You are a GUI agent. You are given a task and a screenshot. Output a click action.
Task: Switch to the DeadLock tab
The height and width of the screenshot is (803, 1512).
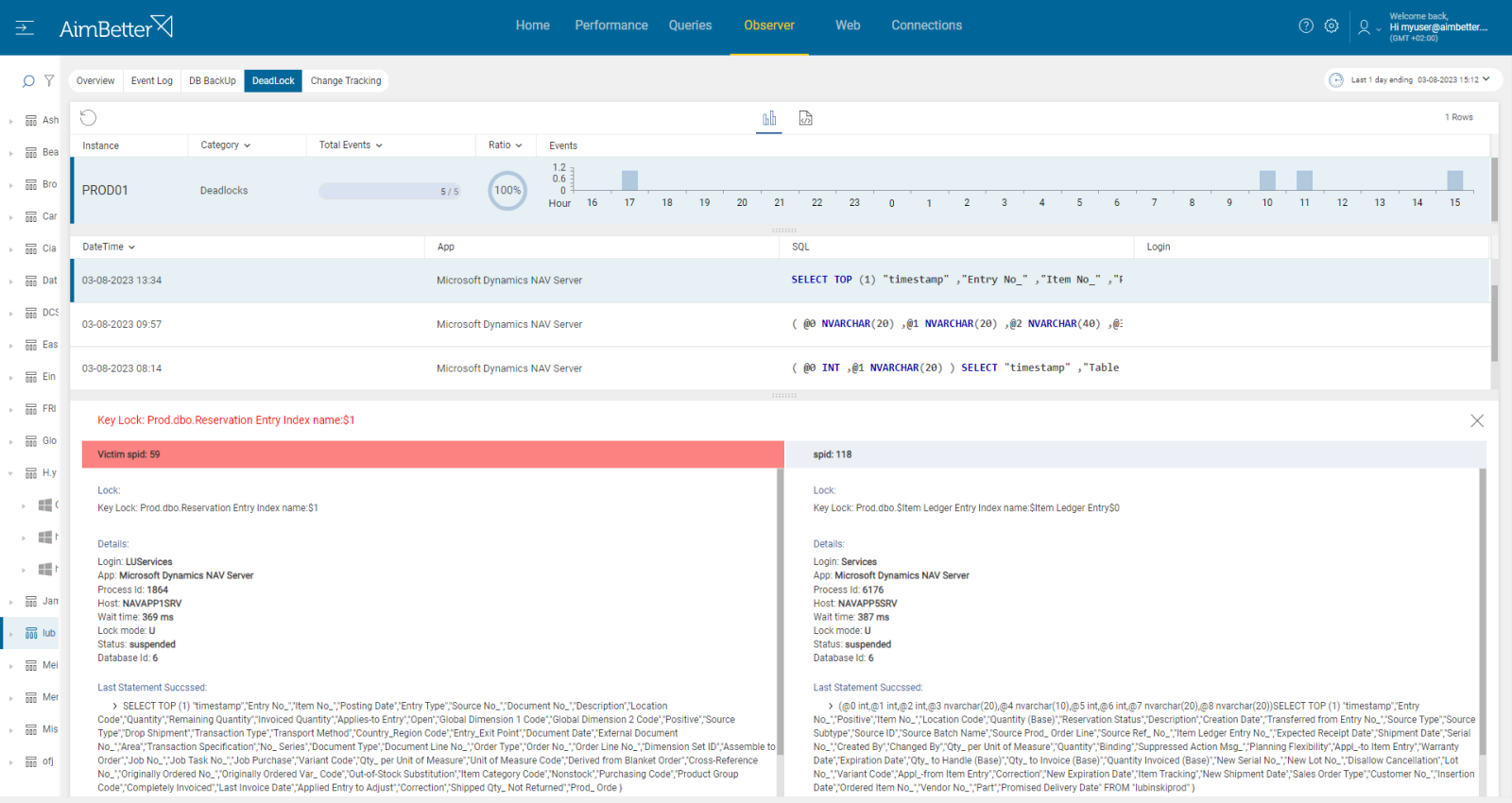[x=273, y=81]
